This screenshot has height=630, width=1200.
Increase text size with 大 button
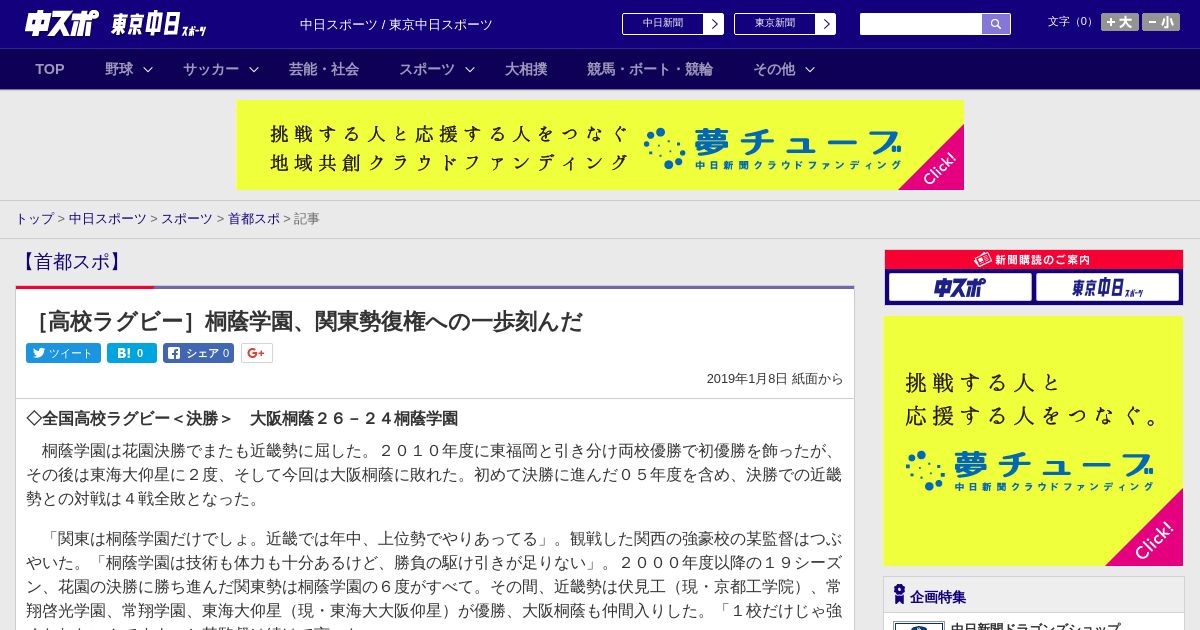(x=1120, y=22)
